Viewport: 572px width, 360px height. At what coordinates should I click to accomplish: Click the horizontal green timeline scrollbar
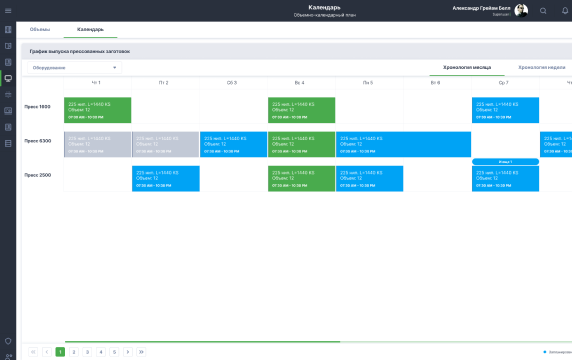point(202,342)
